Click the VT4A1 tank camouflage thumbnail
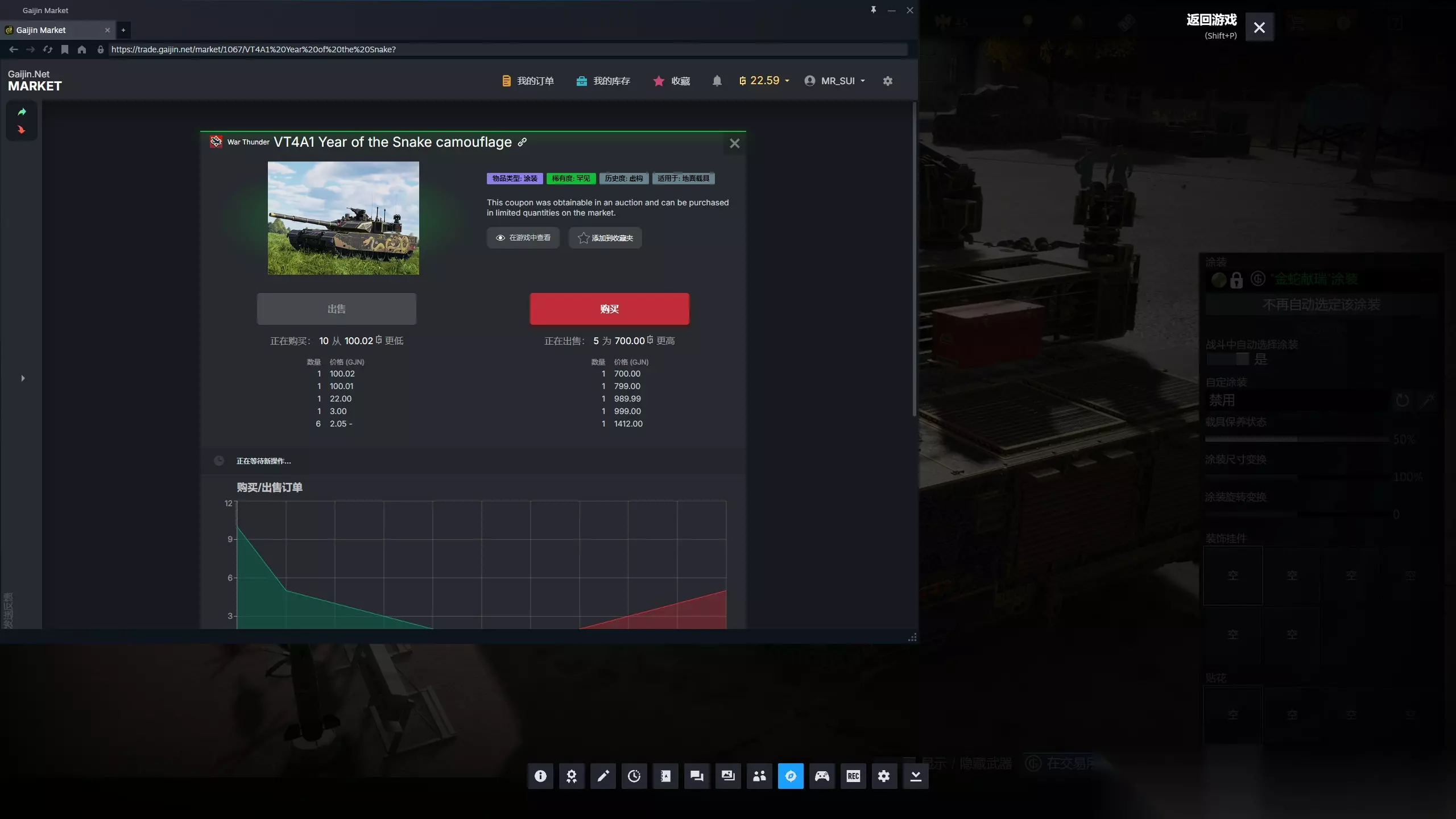This screenshot has height=819, width=1456. (x=344, y=218)
